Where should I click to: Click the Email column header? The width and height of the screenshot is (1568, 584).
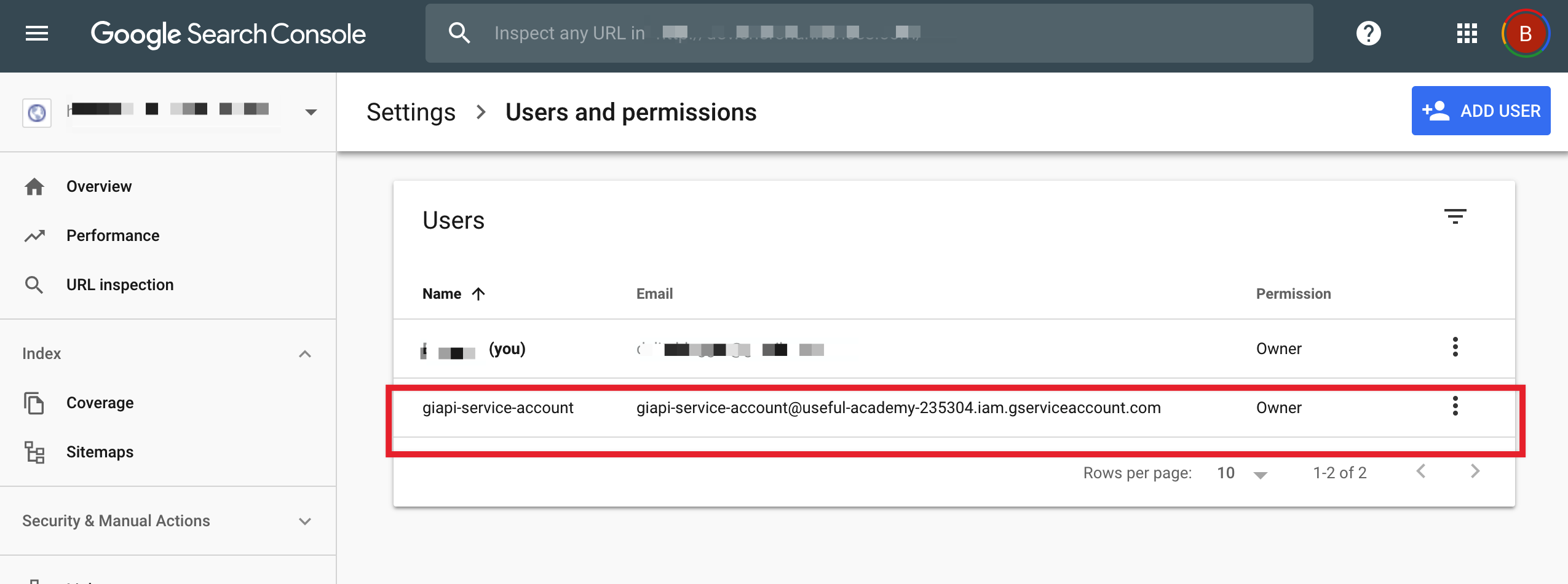point(654,294)
